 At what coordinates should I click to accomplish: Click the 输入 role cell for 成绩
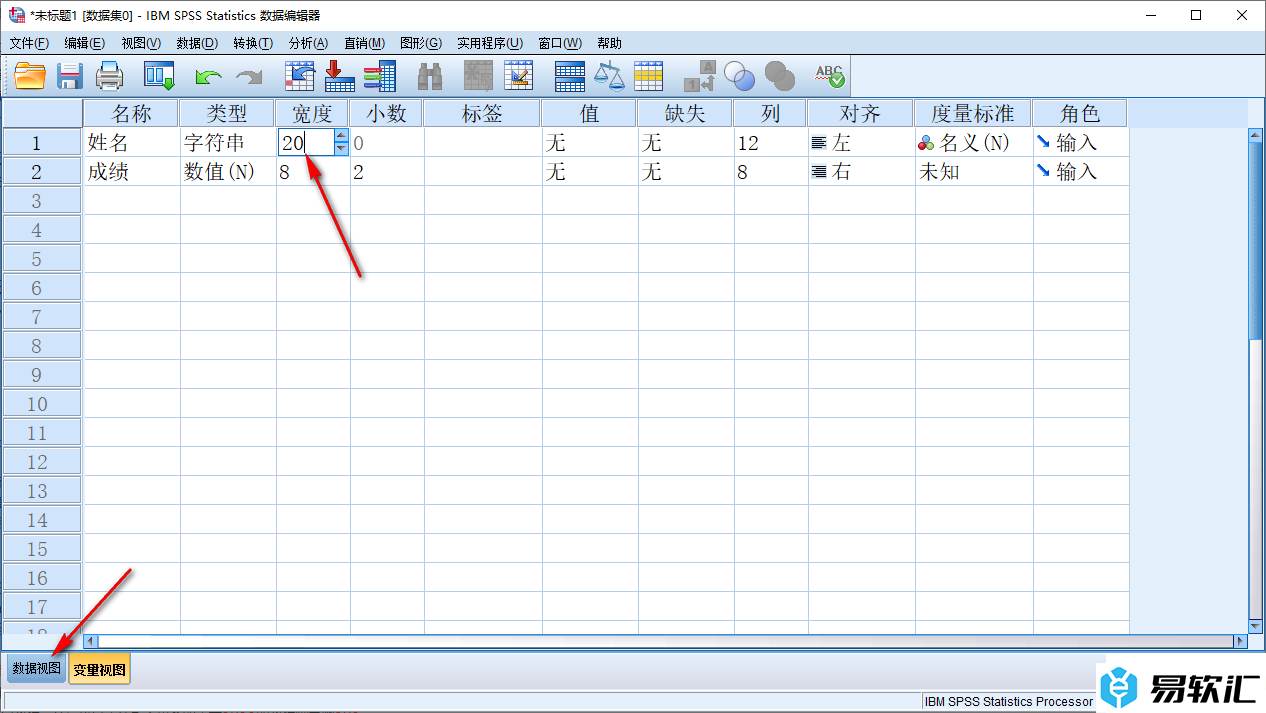[1081, 172]
